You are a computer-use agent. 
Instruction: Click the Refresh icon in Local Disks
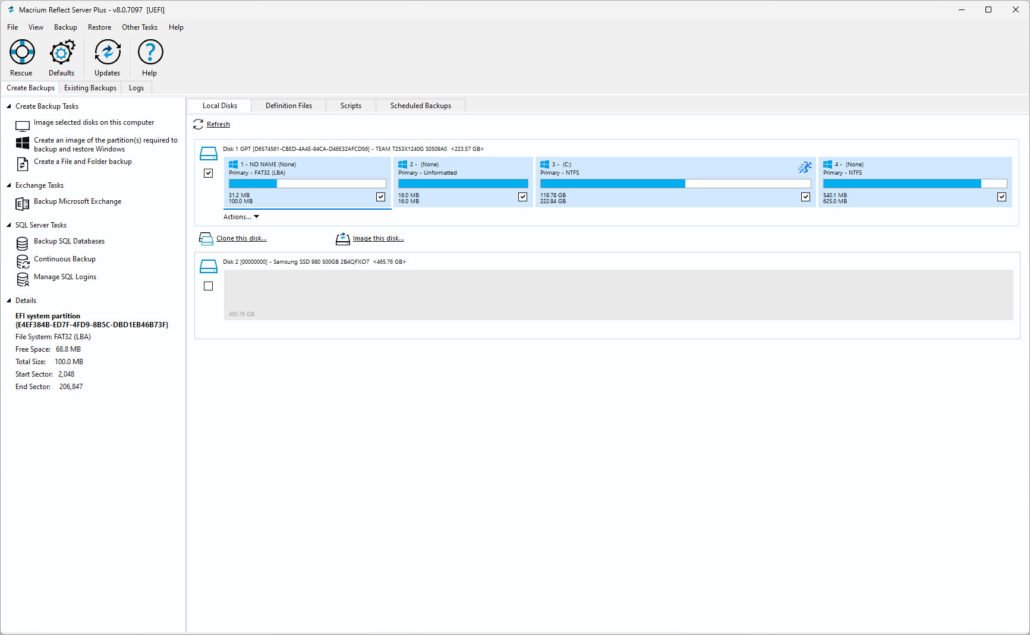coord(199,124)
